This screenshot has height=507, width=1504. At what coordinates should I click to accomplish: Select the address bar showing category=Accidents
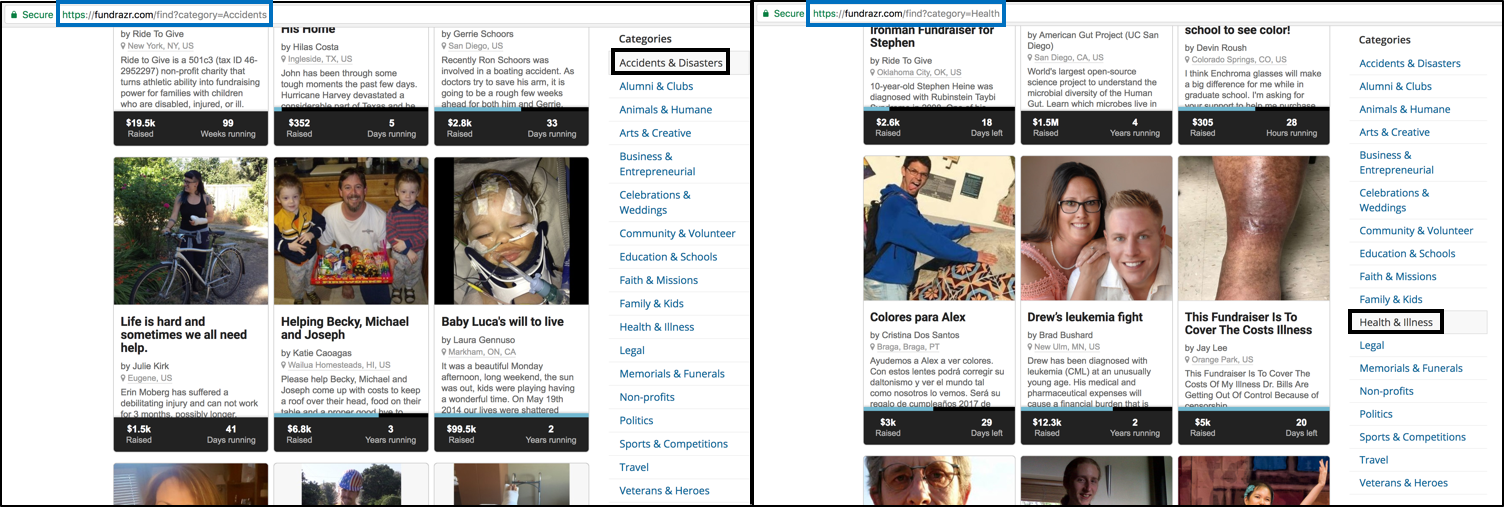(164, 14)
